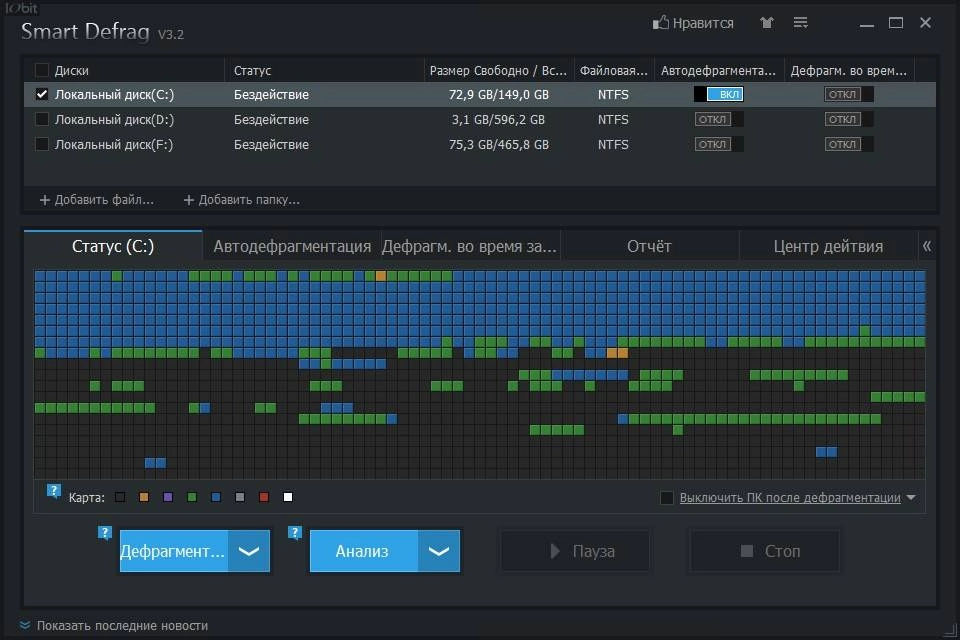
Task: Enable boot-time defrag toggle for disk D:
Action: tap(849, 119)
